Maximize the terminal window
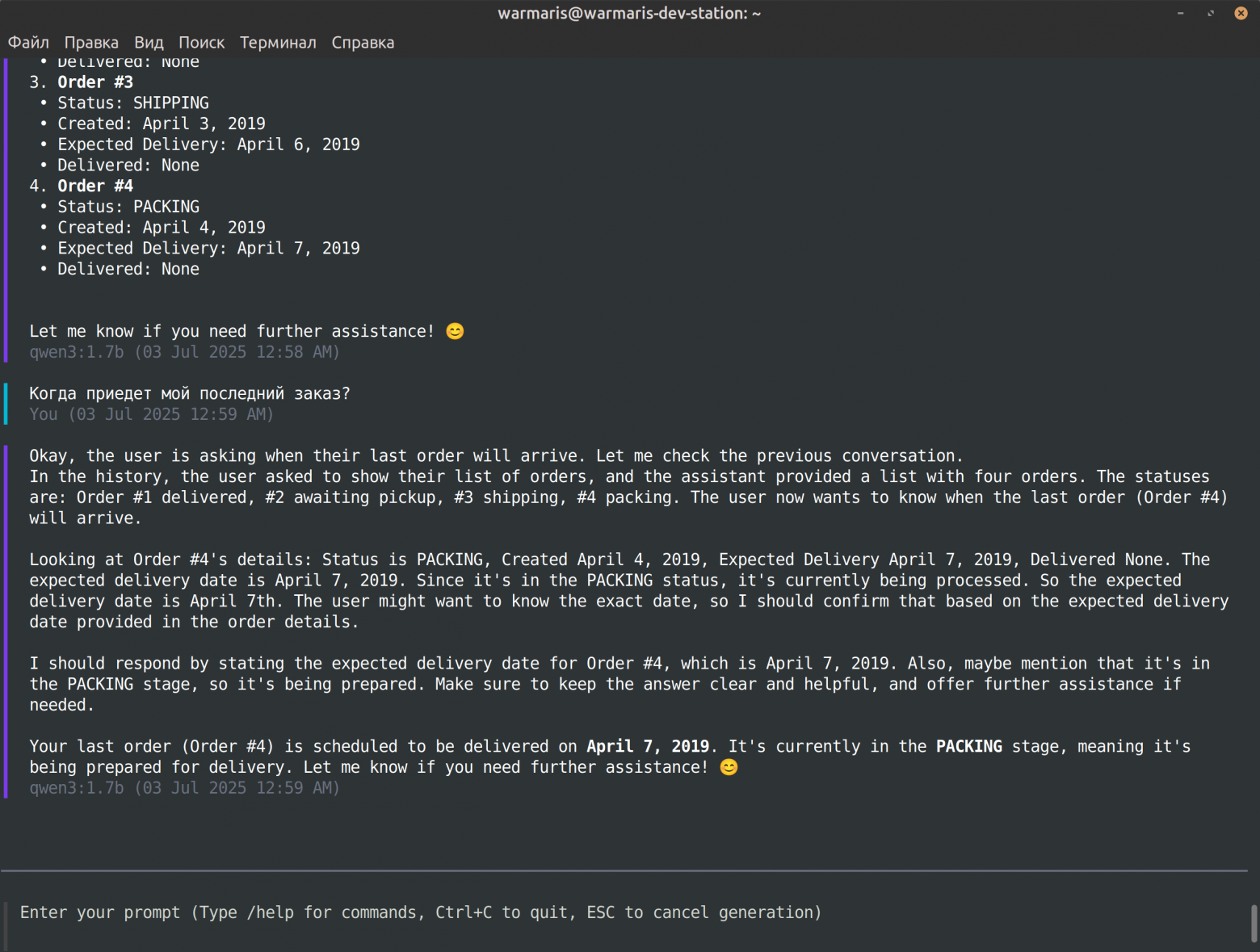 click(x=1211, y=13)
